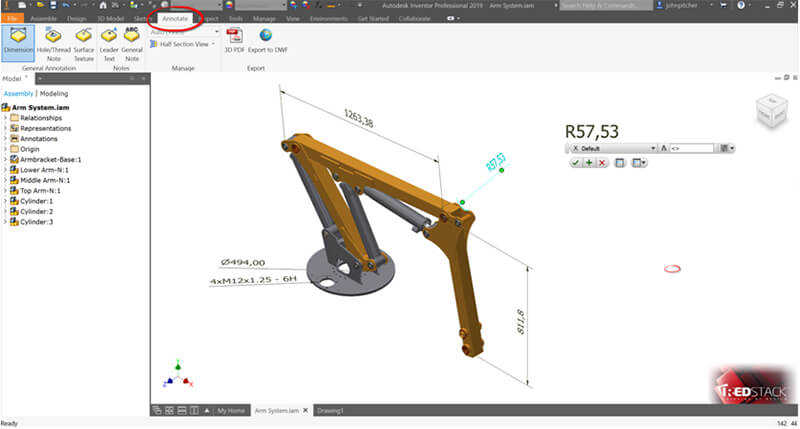This screenshot has width=800, height=429.
Task: Select the Assembly browser view link
Action: click(x=18, y=93)
